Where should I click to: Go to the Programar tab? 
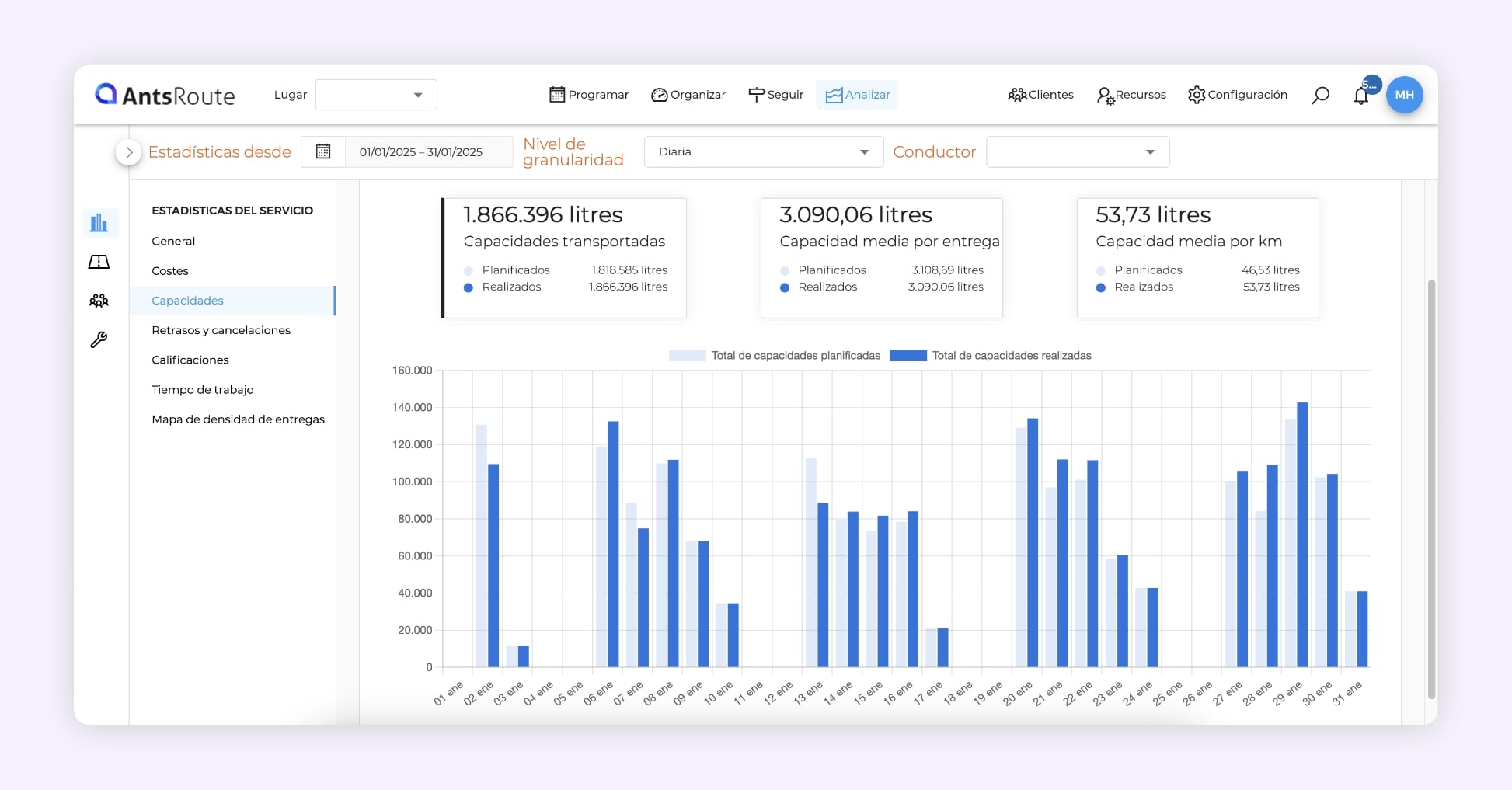click(x=589, y=95)
